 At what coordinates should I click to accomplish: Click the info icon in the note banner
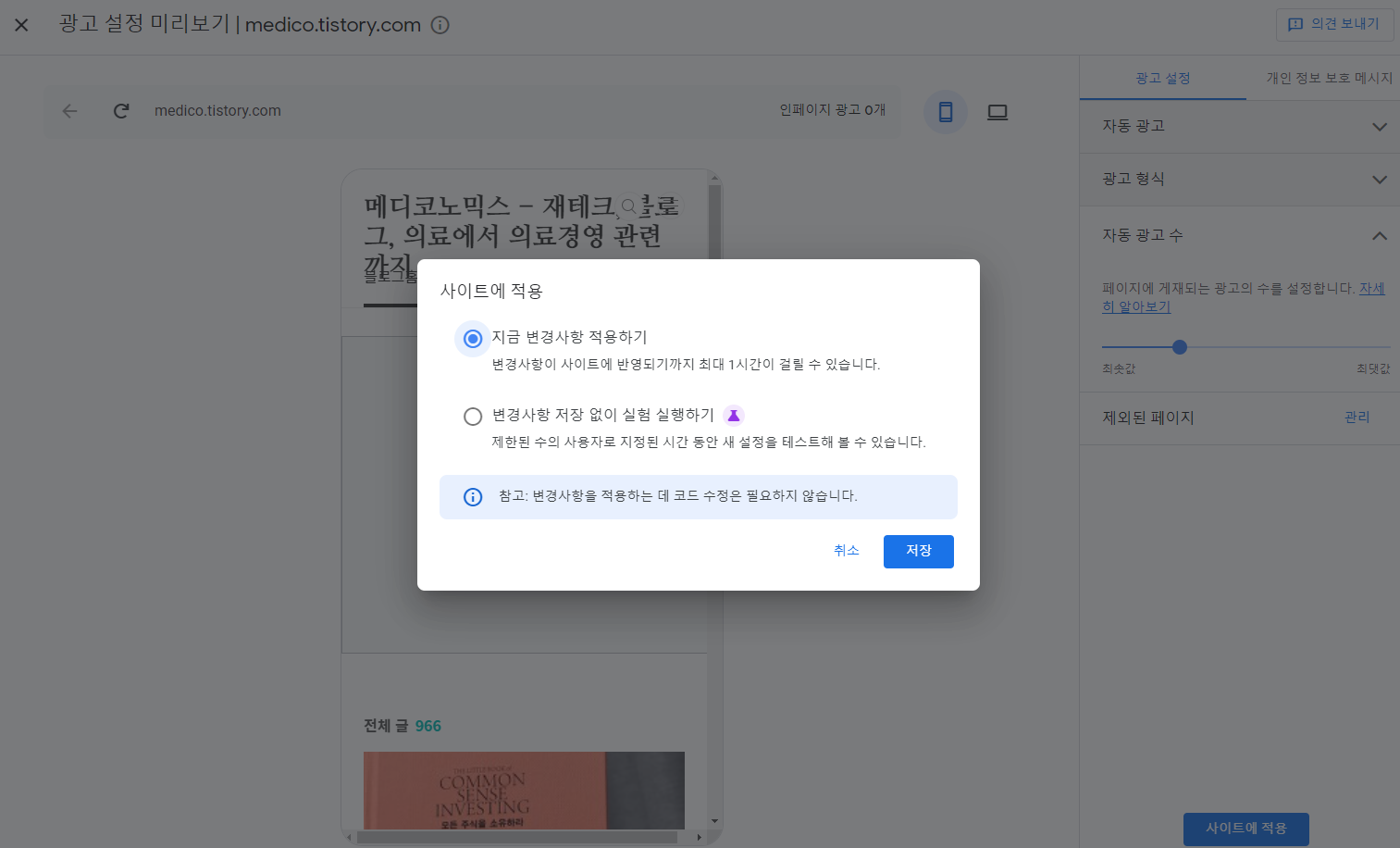click(x=473, y=497)
